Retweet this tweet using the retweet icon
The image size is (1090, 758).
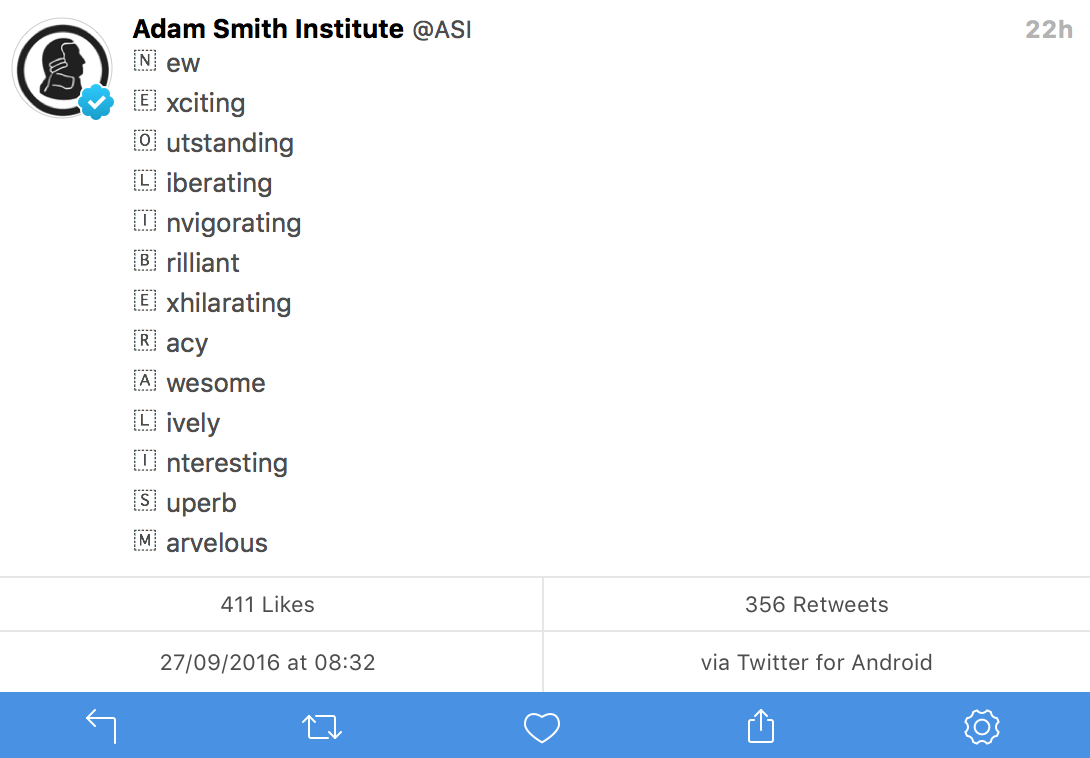click(x=322, y=726)
